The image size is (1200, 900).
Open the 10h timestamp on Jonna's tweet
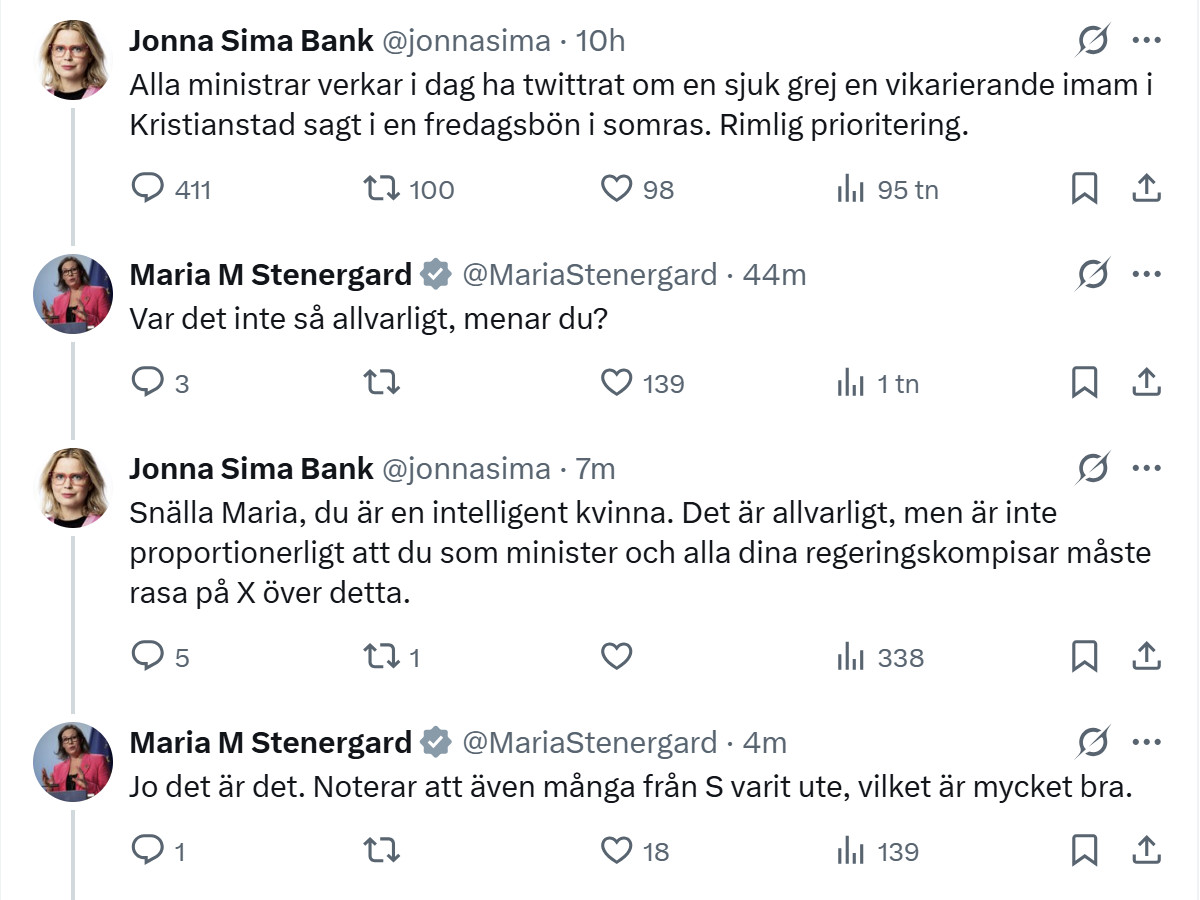point(602,41)
